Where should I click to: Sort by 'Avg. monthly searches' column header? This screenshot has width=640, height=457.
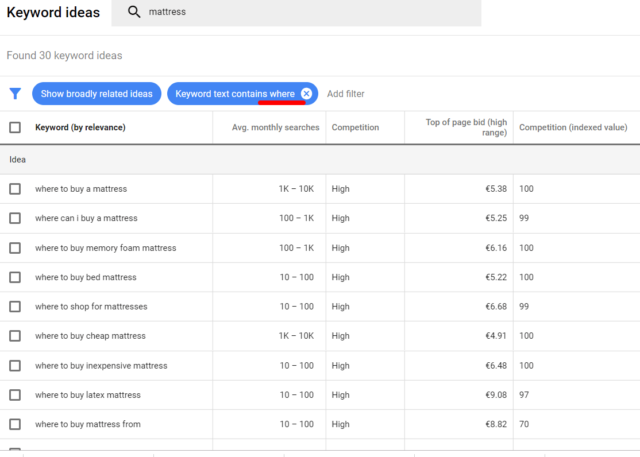(x=276, y=127)
